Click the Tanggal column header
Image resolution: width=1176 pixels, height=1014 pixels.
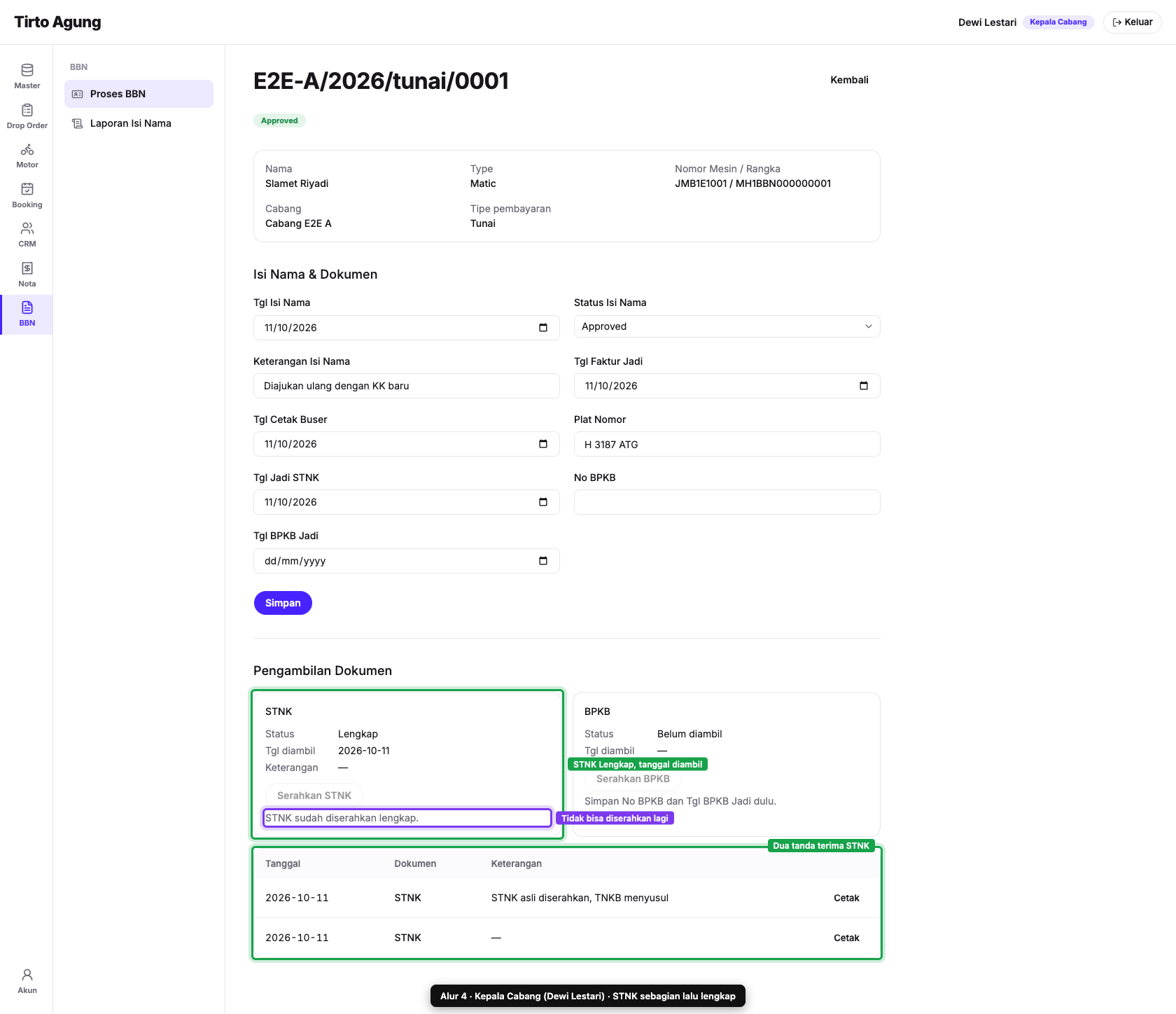click(283, 863)
